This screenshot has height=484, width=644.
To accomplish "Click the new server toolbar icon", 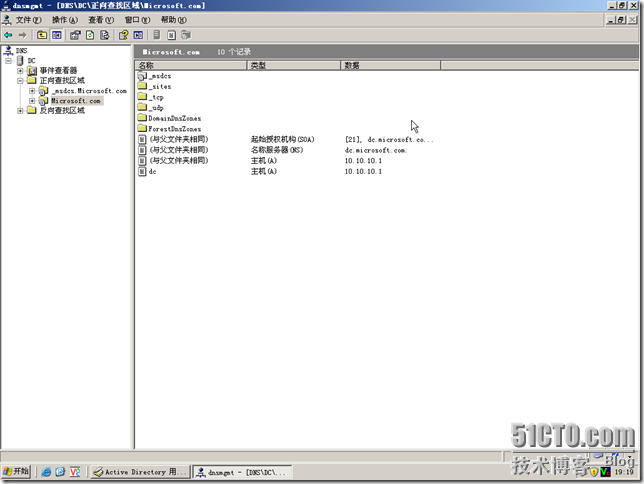I will [x=156, y=35].
